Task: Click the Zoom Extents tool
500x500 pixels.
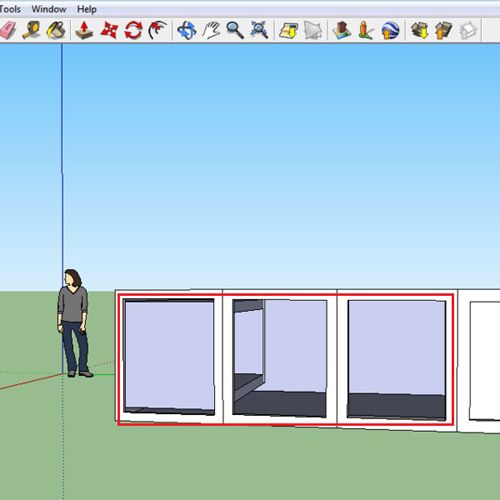Action: tap(259, 30)
